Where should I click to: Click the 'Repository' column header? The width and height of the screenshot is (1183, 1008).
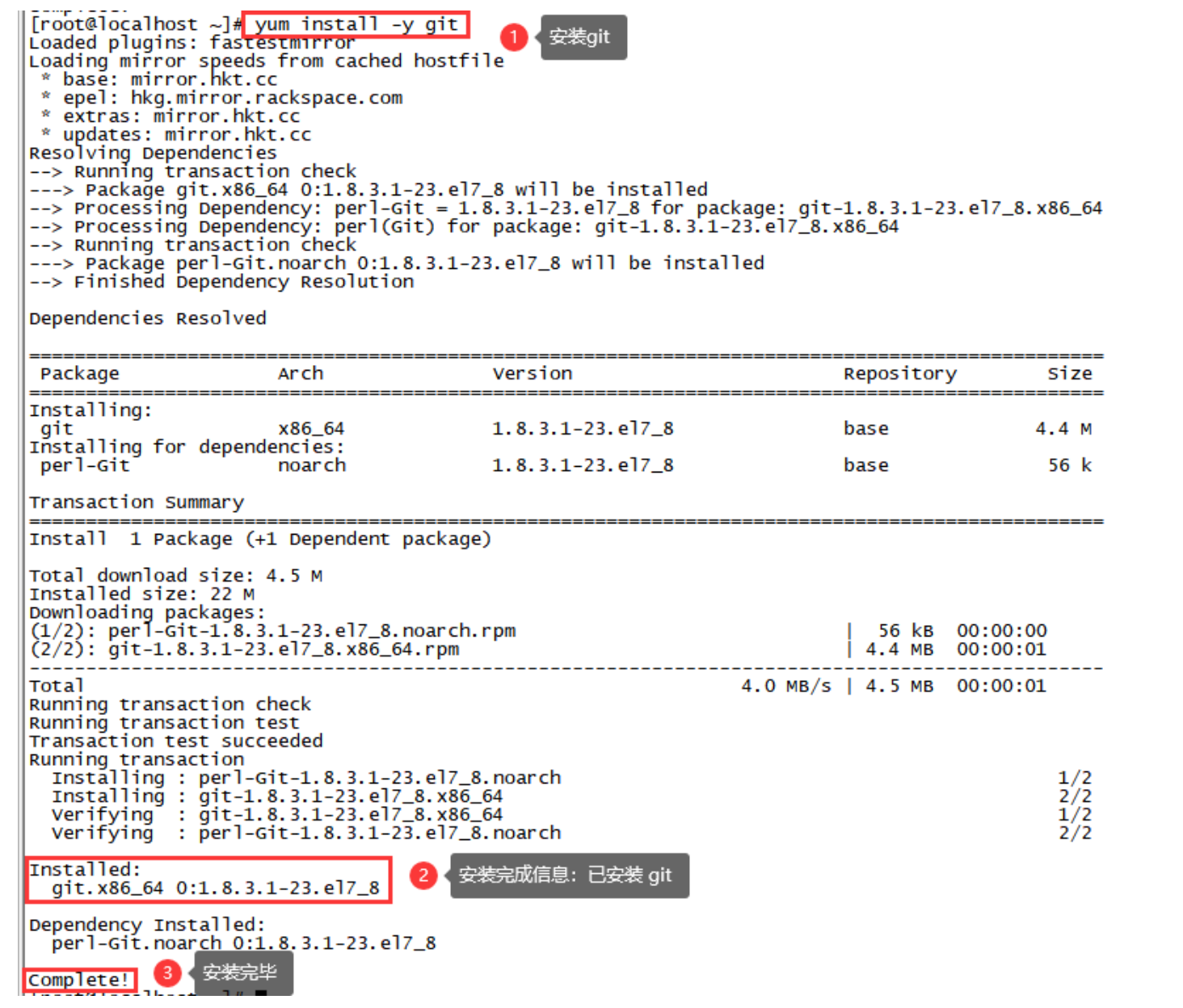[x=899, y=373]
